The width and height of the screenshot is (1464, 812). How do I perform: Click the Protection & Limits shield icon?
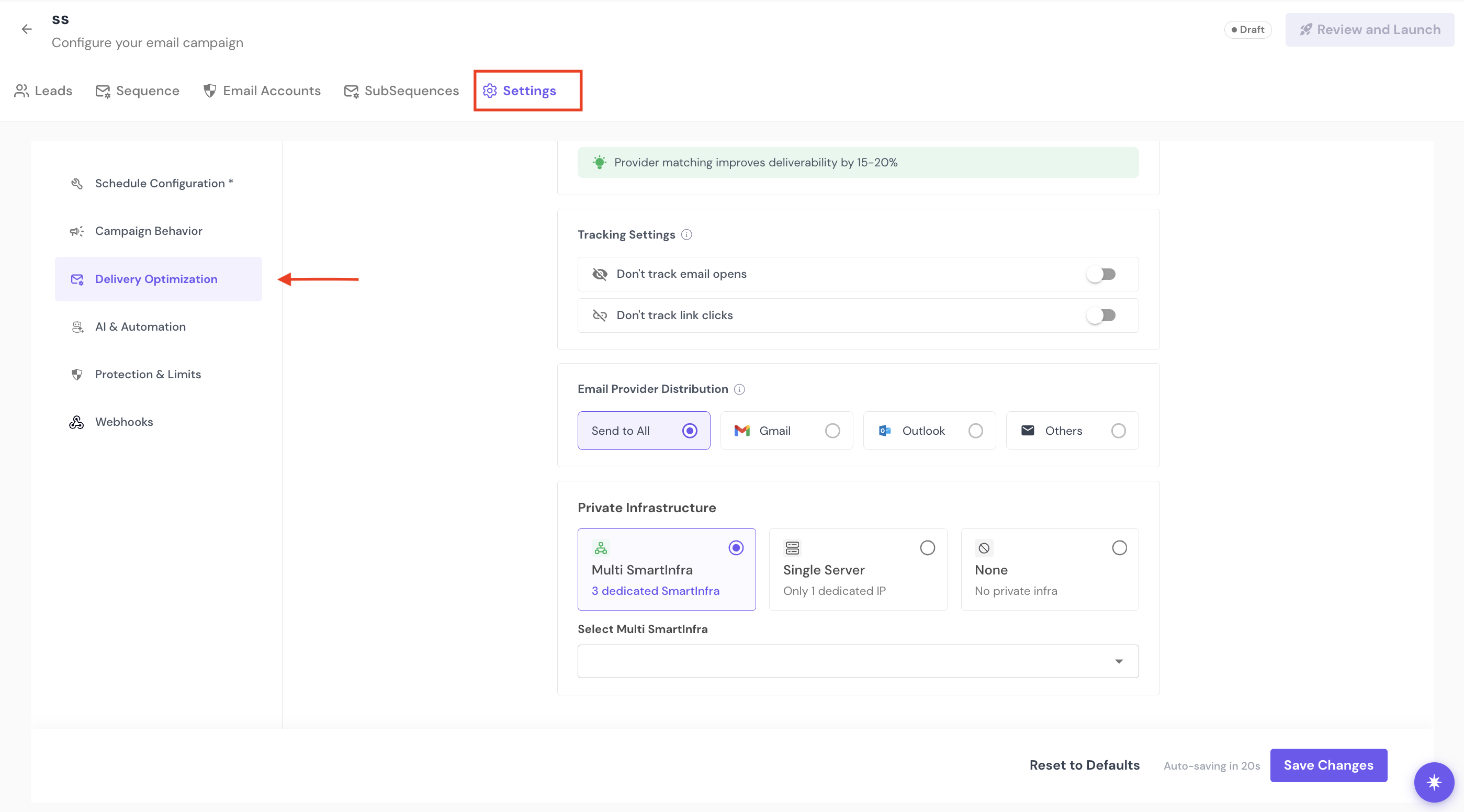[x=77, y=375]
